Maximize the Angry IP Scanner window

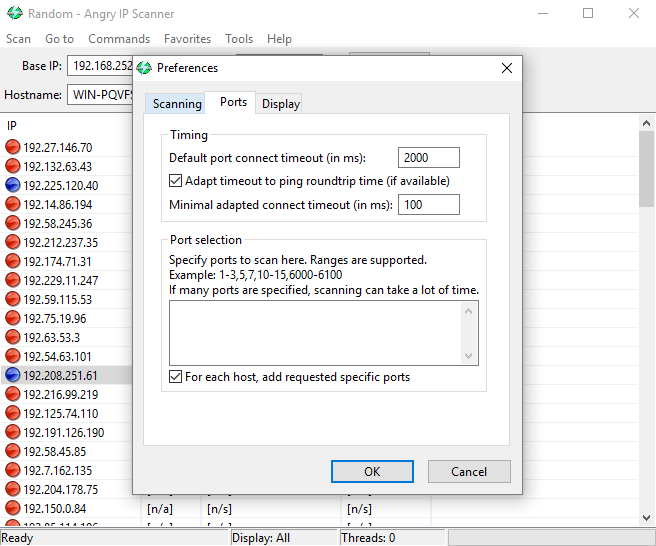[588, 13]
